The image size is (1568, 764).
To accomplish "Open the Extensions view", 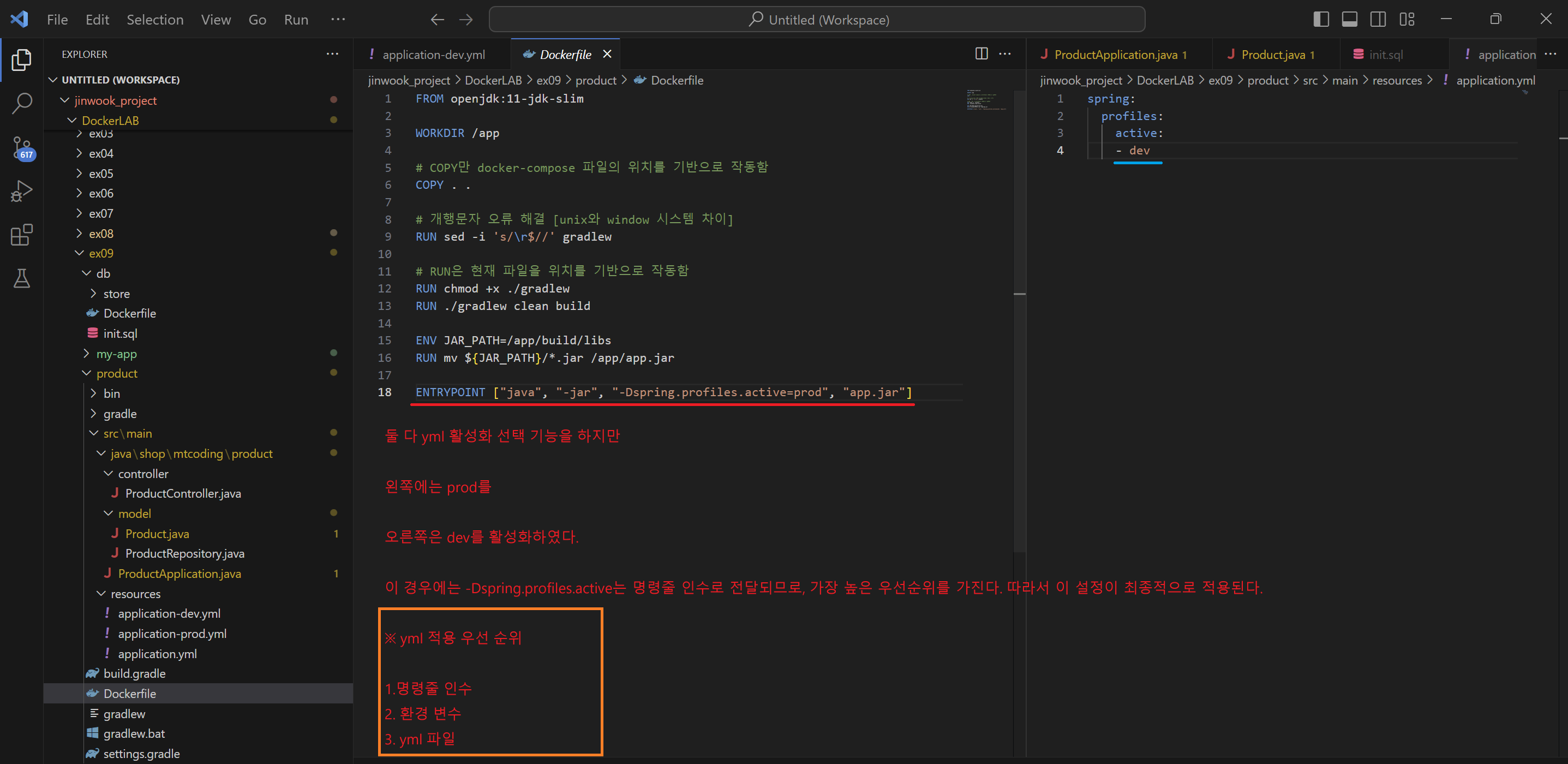I will (x=22, y=234).
